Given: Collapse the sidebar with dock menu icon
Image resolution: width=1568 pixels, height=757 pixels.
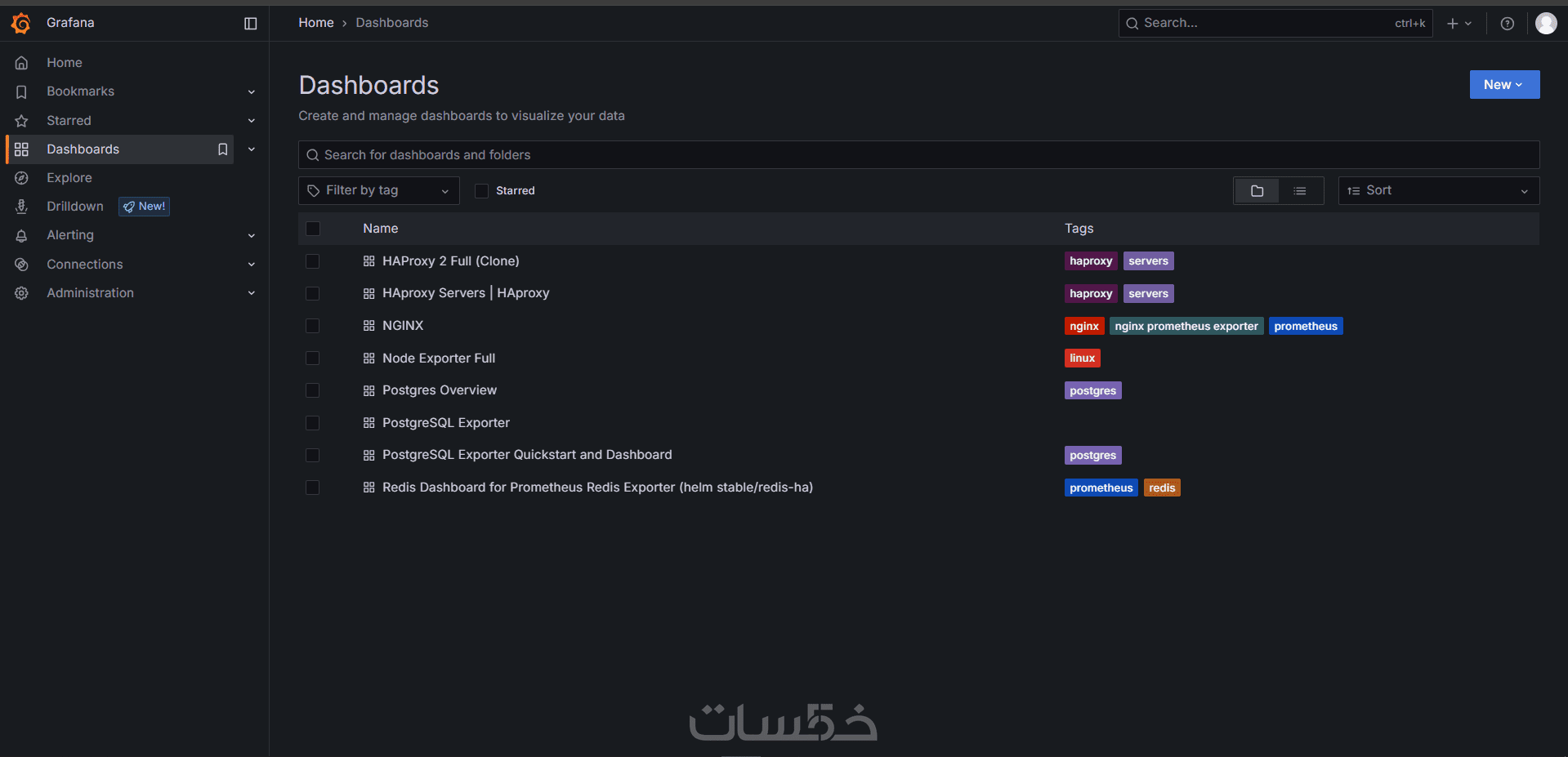Looking at the screenshot, I should pyautogui.click(x=251, y=24).
